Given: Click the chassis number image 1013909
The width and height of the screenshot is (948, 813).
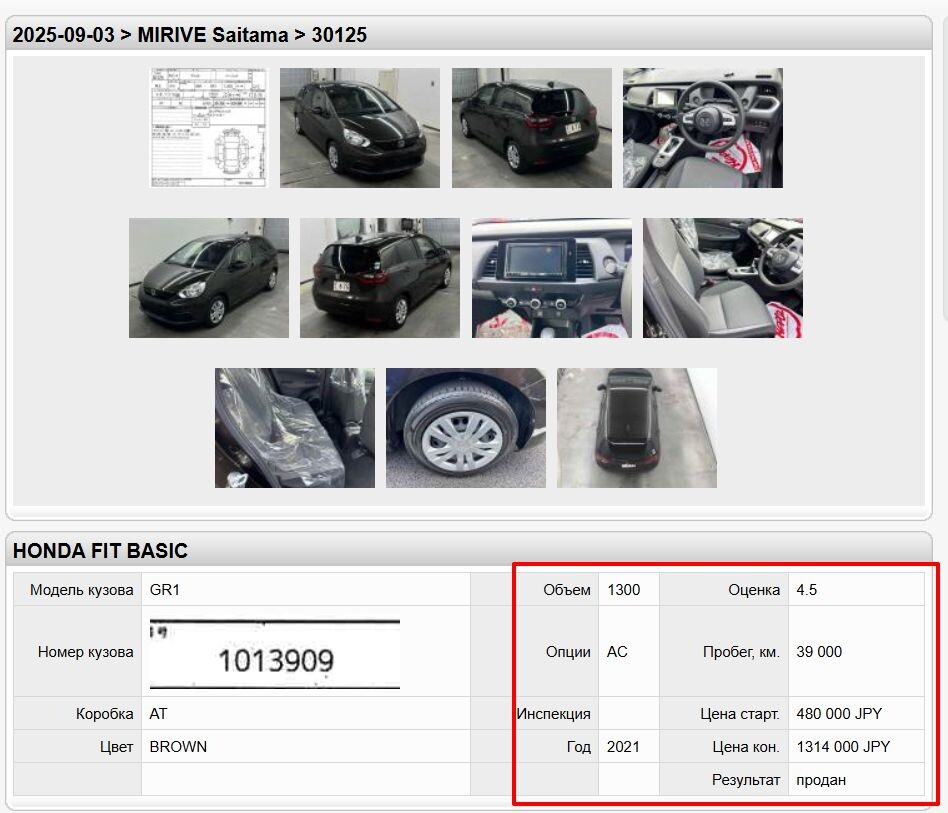Looking at the screenshot, I should [x=274, y=653].
